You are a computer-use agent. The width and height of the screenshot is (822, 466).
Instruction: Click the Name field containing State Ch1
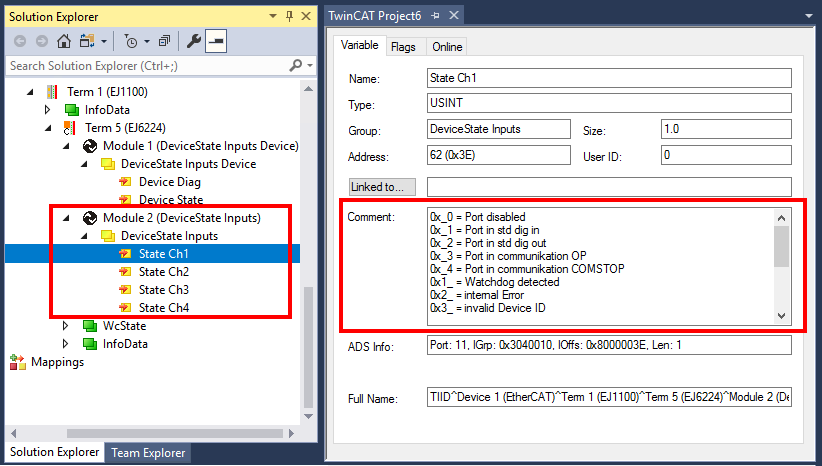[609, 78]
